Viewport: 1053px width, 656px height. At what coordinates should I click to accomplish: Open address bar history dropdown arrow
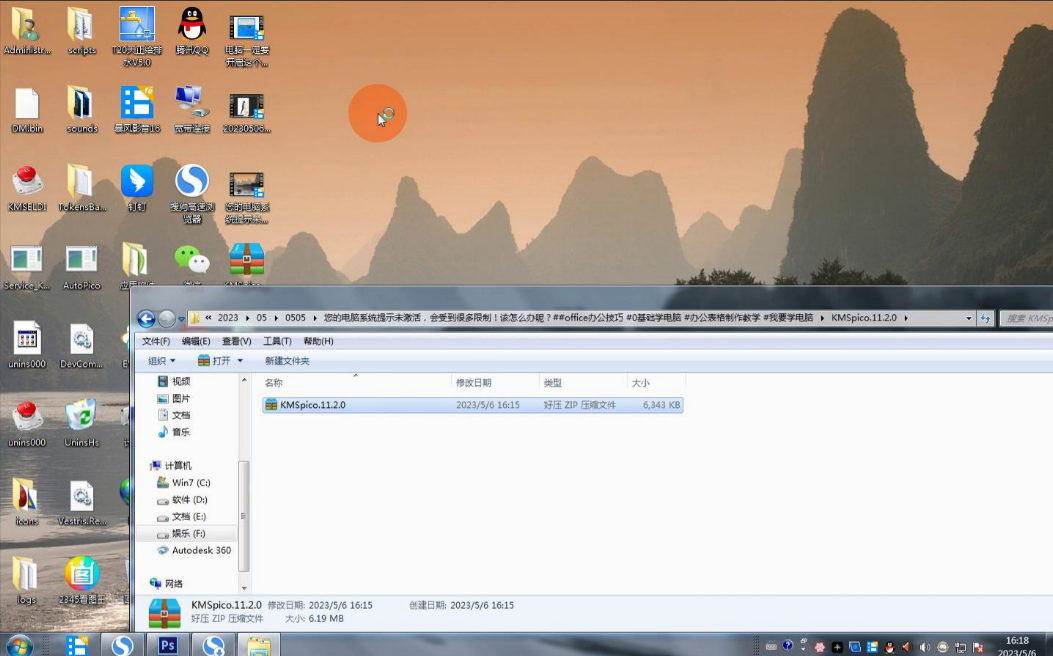(968, 318)
